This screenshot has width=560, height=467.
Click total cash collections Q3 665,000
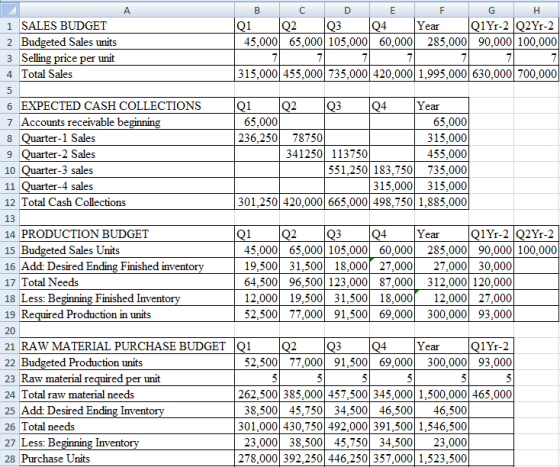pos(347,202)
